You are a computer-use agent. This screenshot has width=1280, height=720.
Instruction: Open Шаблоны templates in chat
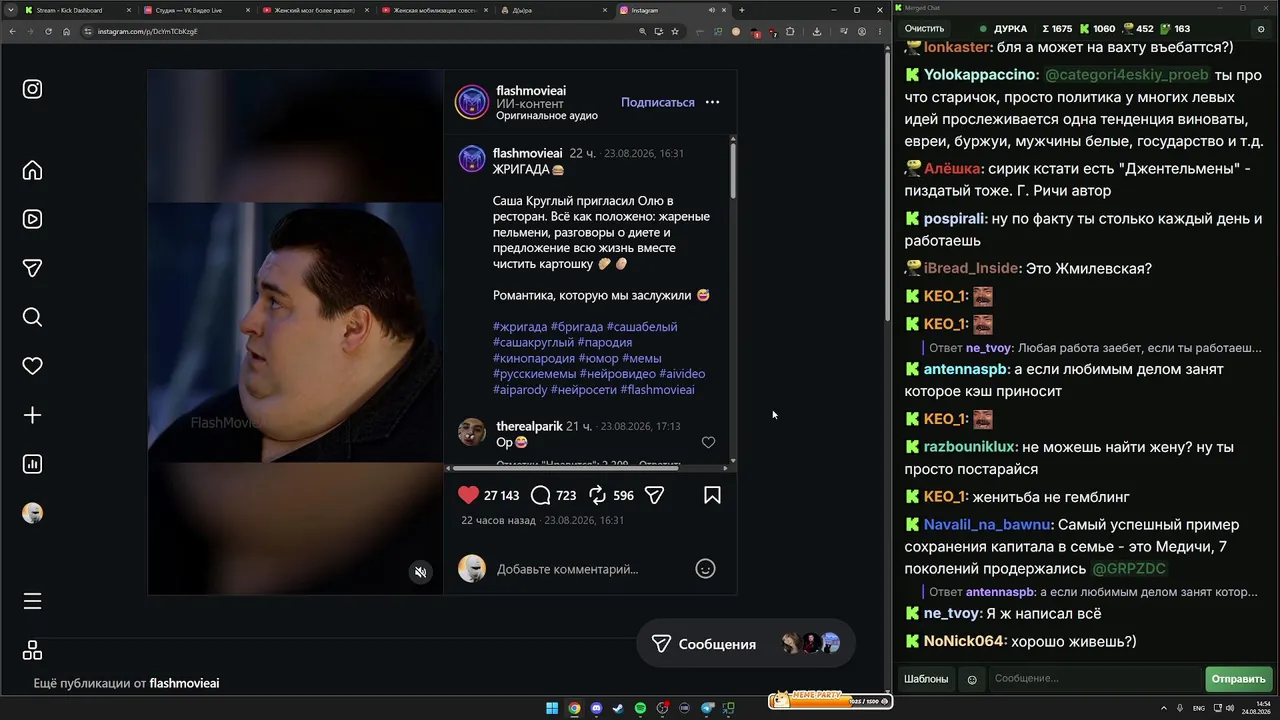[x=926, y=679]
